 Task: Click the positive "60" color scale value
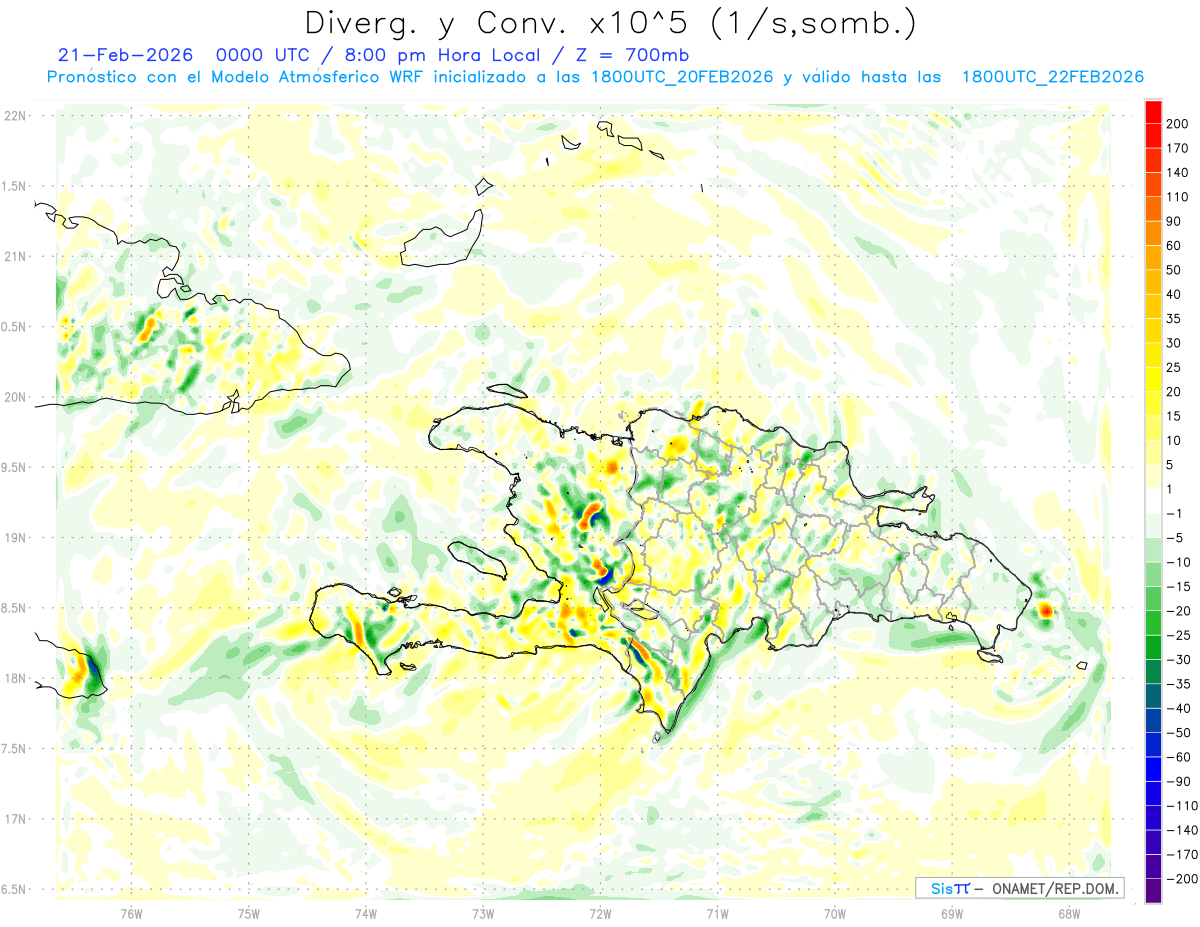(1175, 246)
